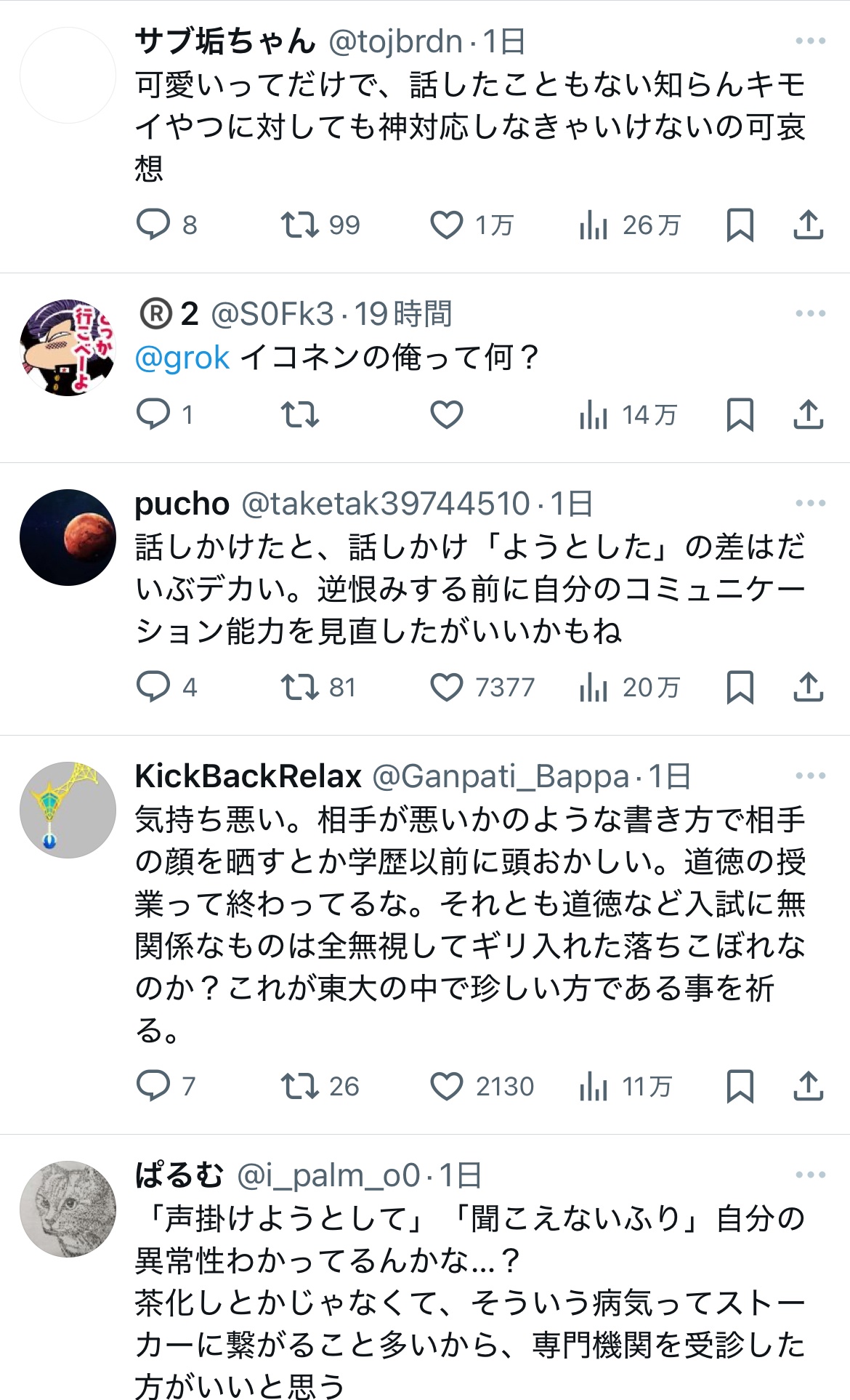The height and width of the screenshot is (1400, 850).
Task: Reply to pucho's tweet with 4 replies
Action: 153,687
